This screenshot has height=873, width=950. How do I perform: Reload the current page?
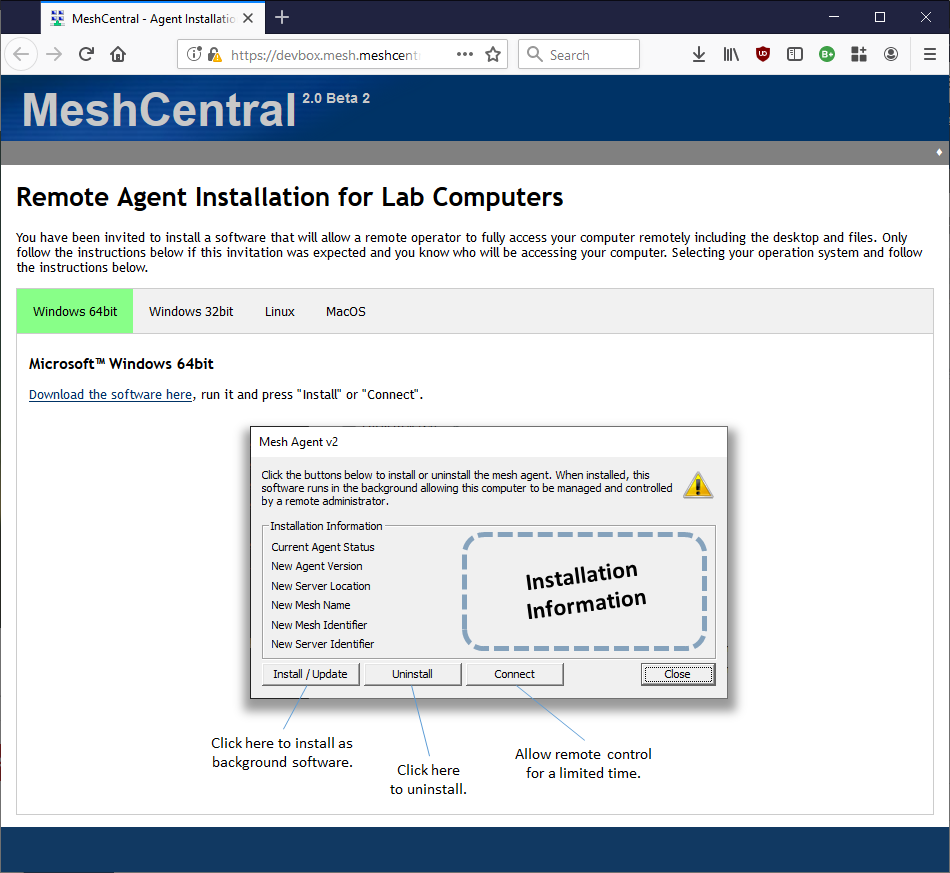(x=87, y=55)
